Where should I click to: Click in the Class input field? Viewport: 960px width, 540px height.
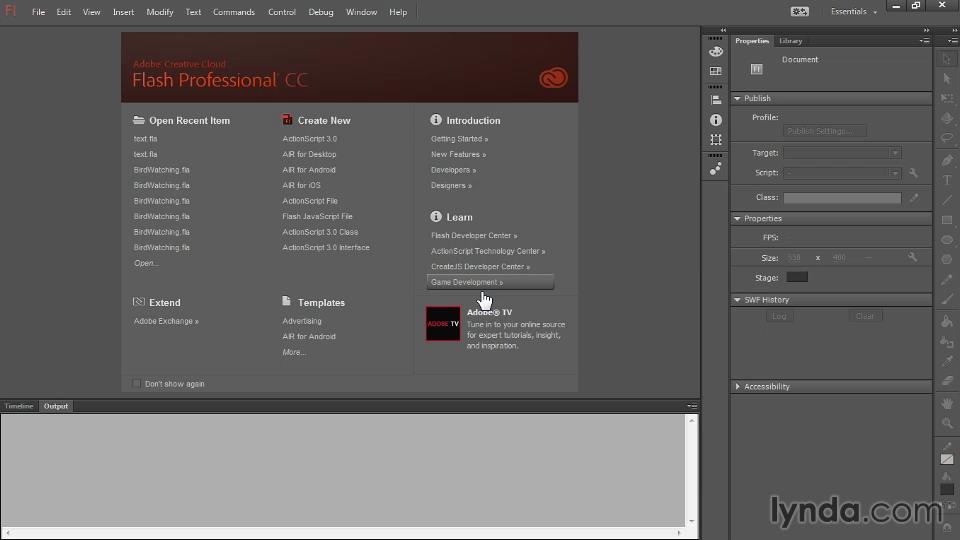click(x=842, y=198)
